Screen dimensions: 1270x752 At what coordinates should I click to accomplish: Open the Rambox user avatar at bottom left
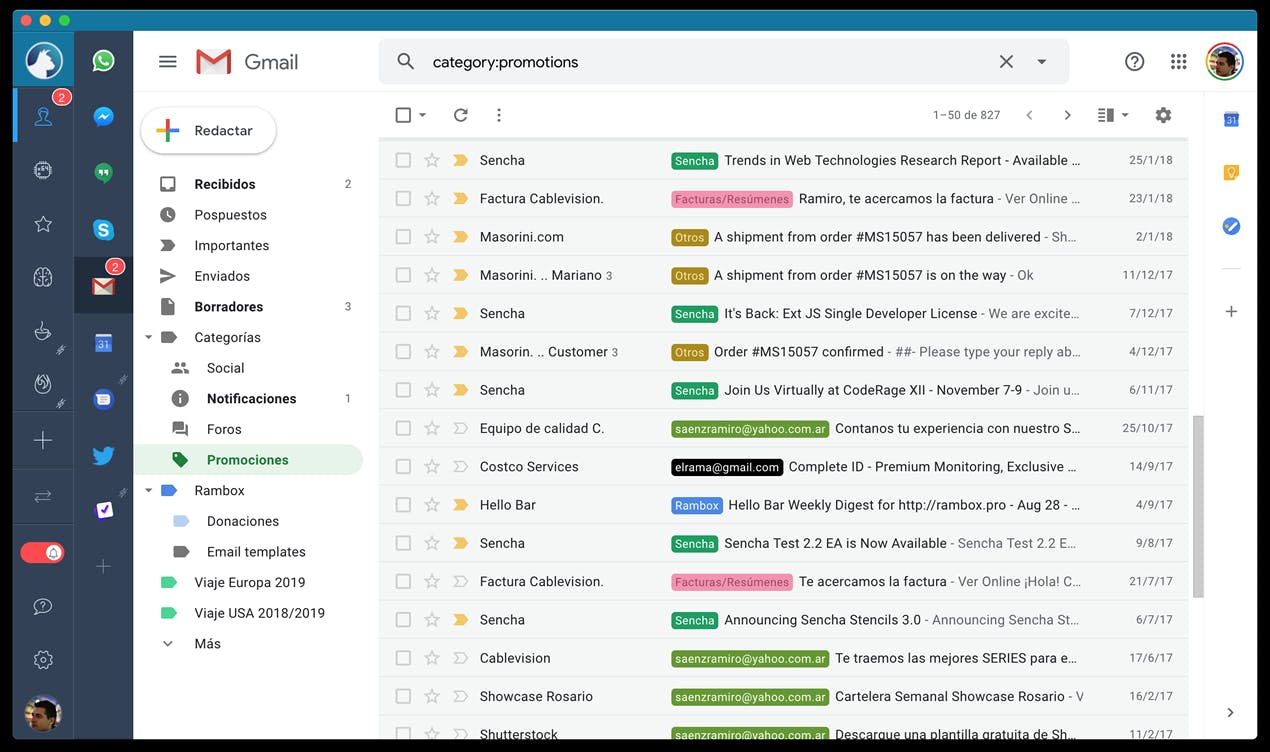(x=43, y=713)
